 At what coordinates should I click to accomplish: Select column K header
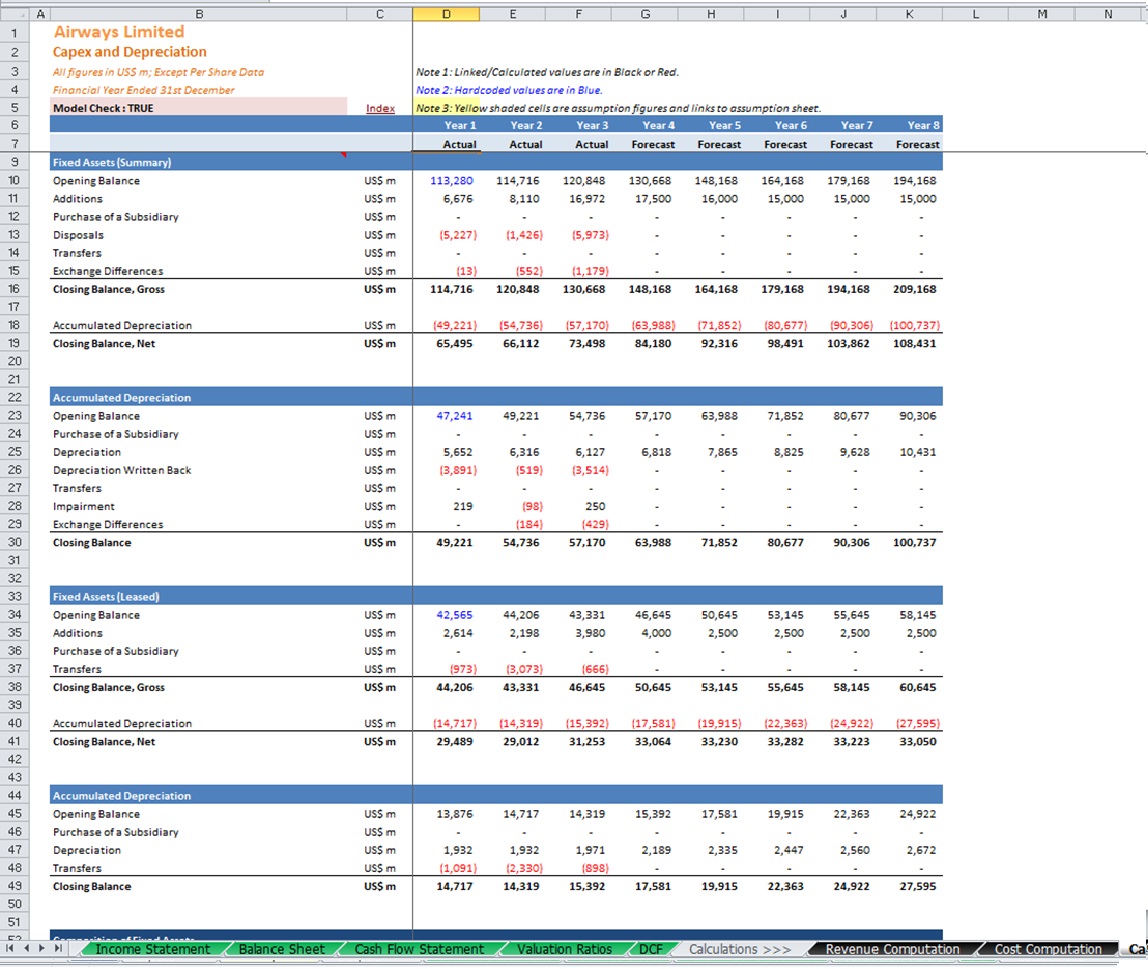click(909, 14)
